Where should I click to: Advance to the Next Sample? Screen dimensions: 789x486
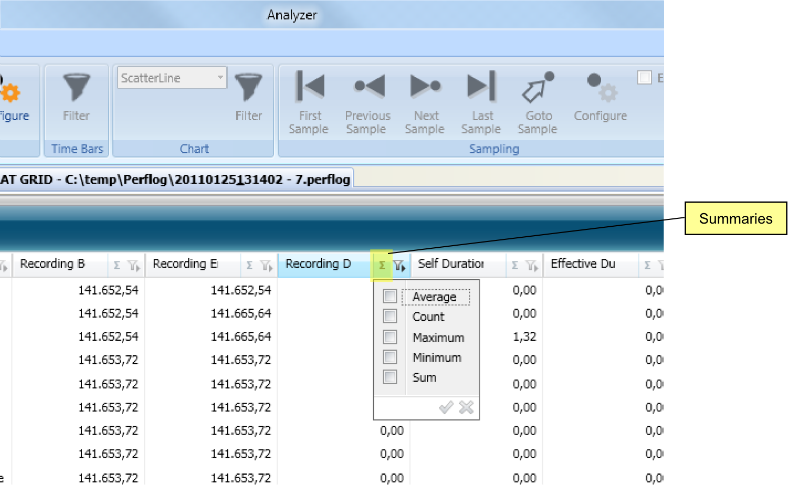[x=425, y=103]
